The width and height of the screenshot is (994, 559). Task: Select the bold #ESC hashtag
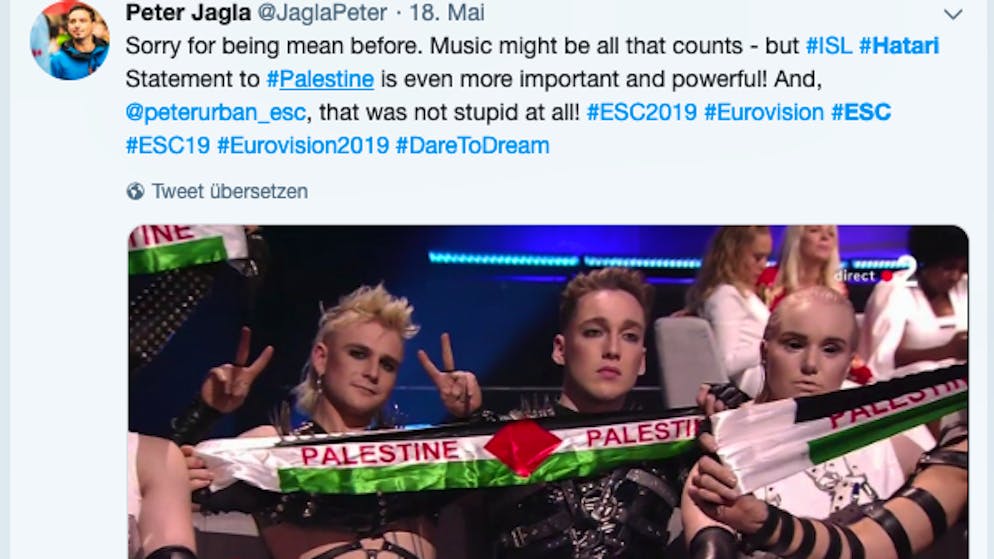click(861, 112)
